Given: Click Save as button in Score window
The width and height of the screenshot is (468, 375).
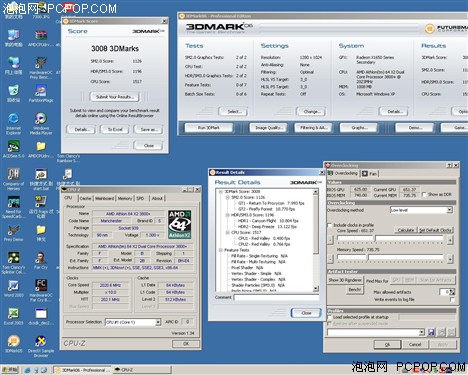Looking at the screenshot, I should (x=149, y=129).
